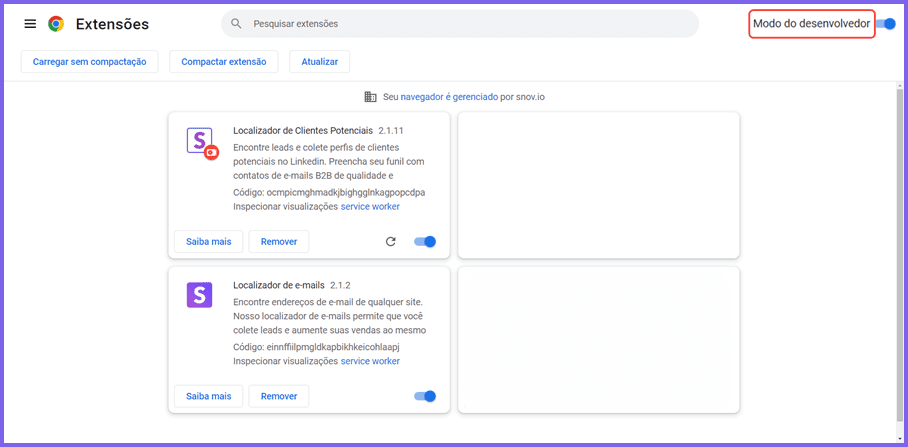Toggle Modo do desenvolvedor switch

(886, 24)
